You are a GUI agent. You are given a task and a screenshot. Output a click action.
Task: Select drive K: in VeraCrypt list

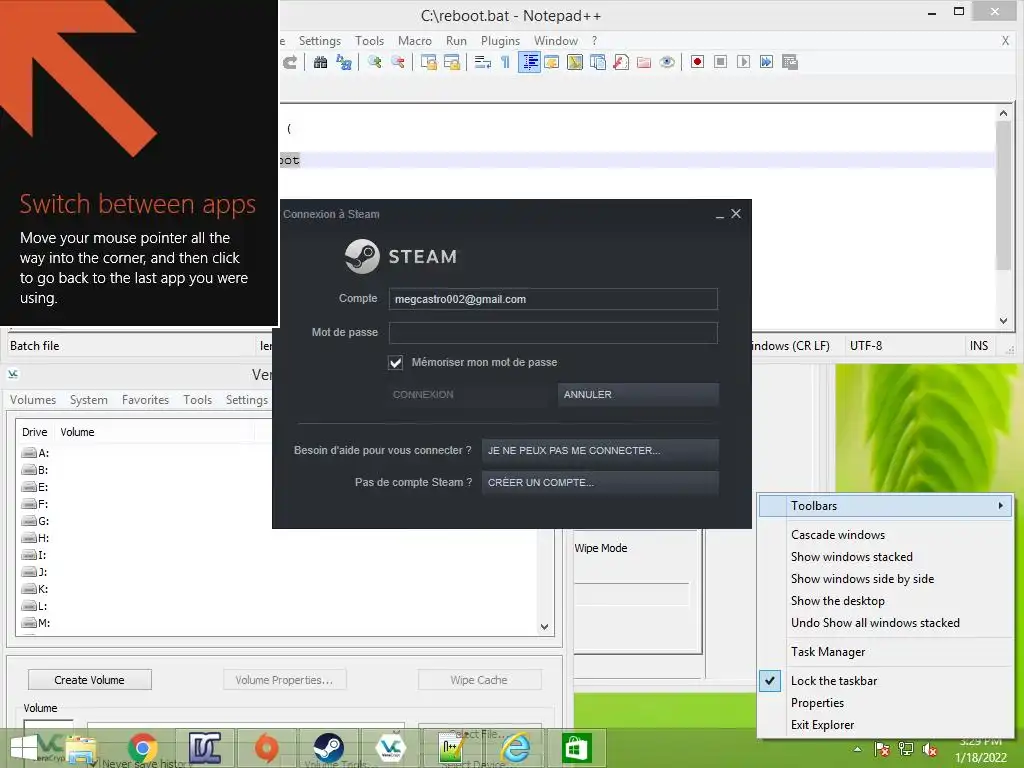pyautogui.click(x=35, y=589)
